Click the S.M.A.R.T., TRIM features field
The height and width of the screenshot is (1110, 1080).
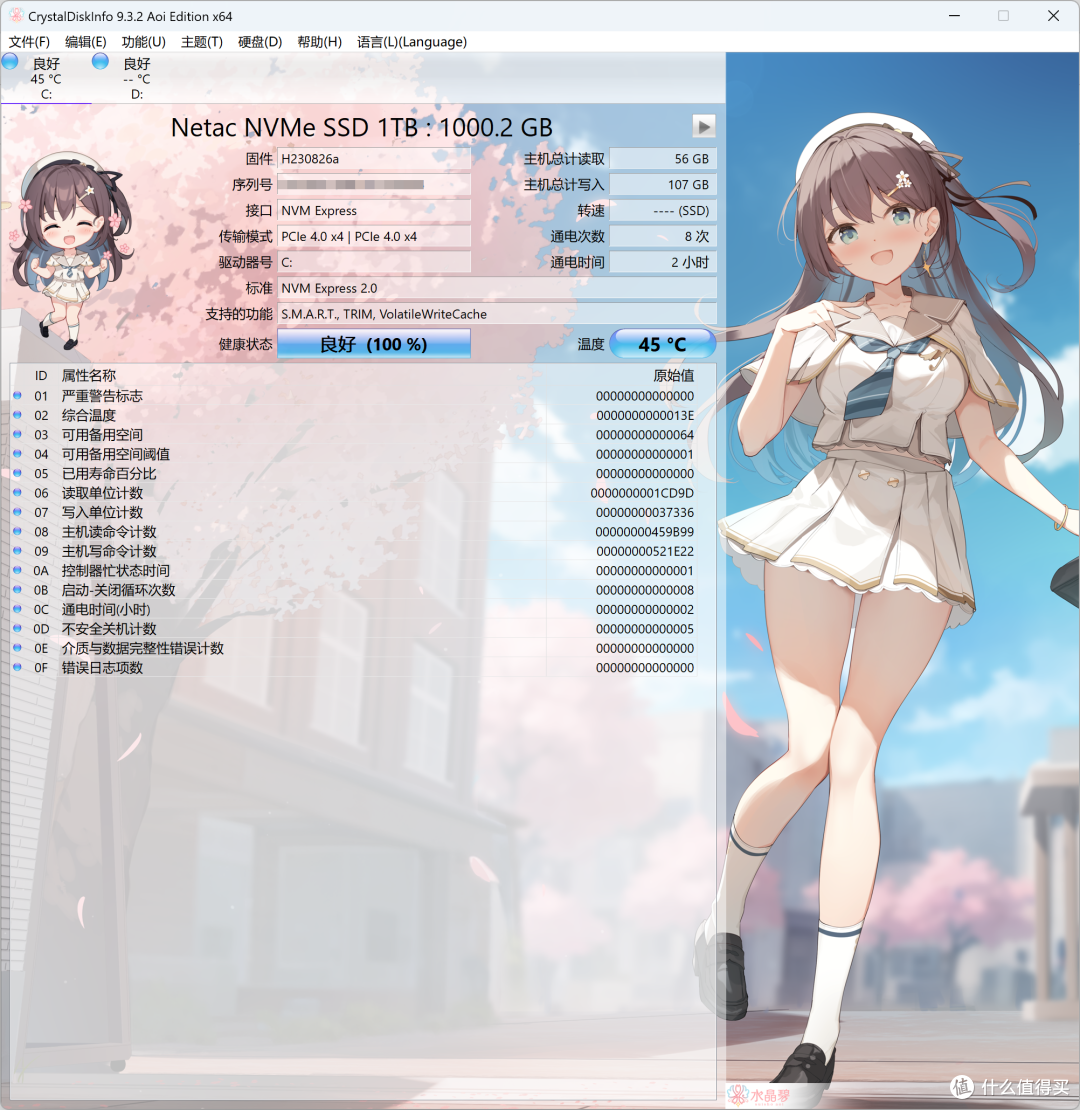(497, 314)
